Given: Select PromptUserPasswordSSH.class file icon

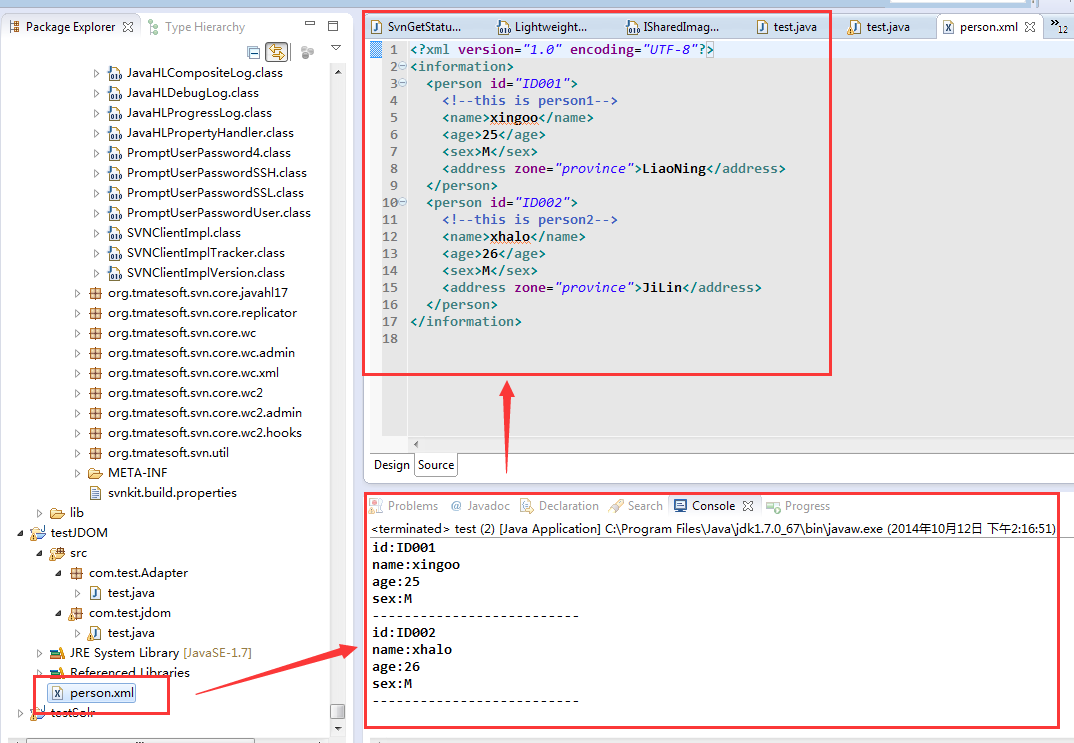Looking at the screenshot, I should click(115, 173).
